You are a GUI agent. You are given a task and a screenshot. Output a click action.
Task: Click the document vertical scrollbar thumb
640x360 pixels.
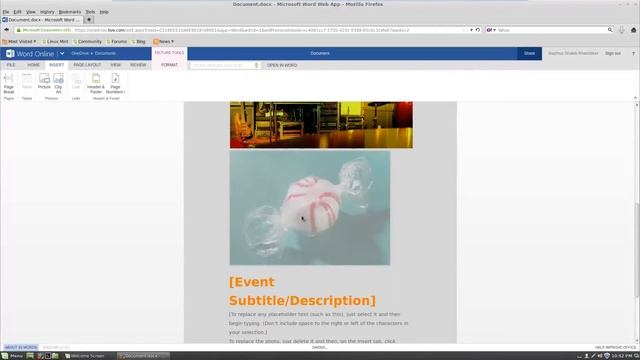pos(636,250)
